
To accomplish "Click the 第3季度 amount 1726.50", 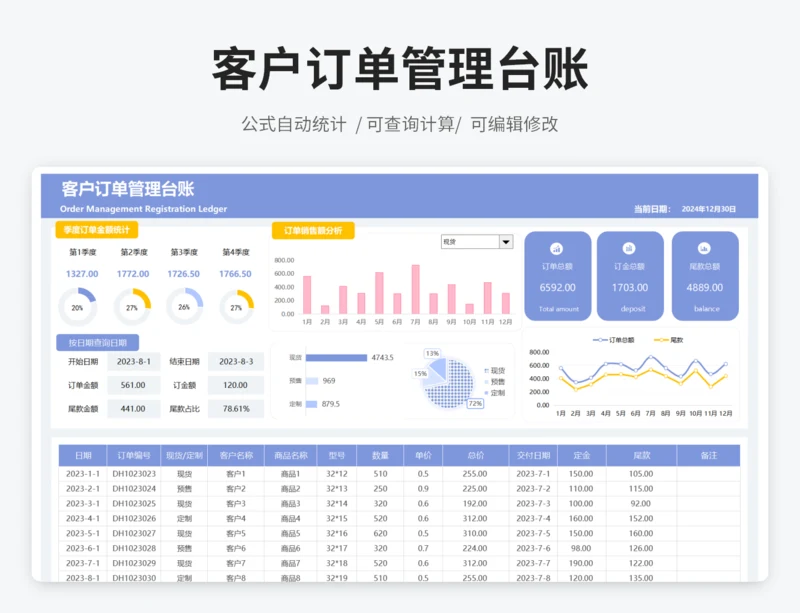I will 184,274.
